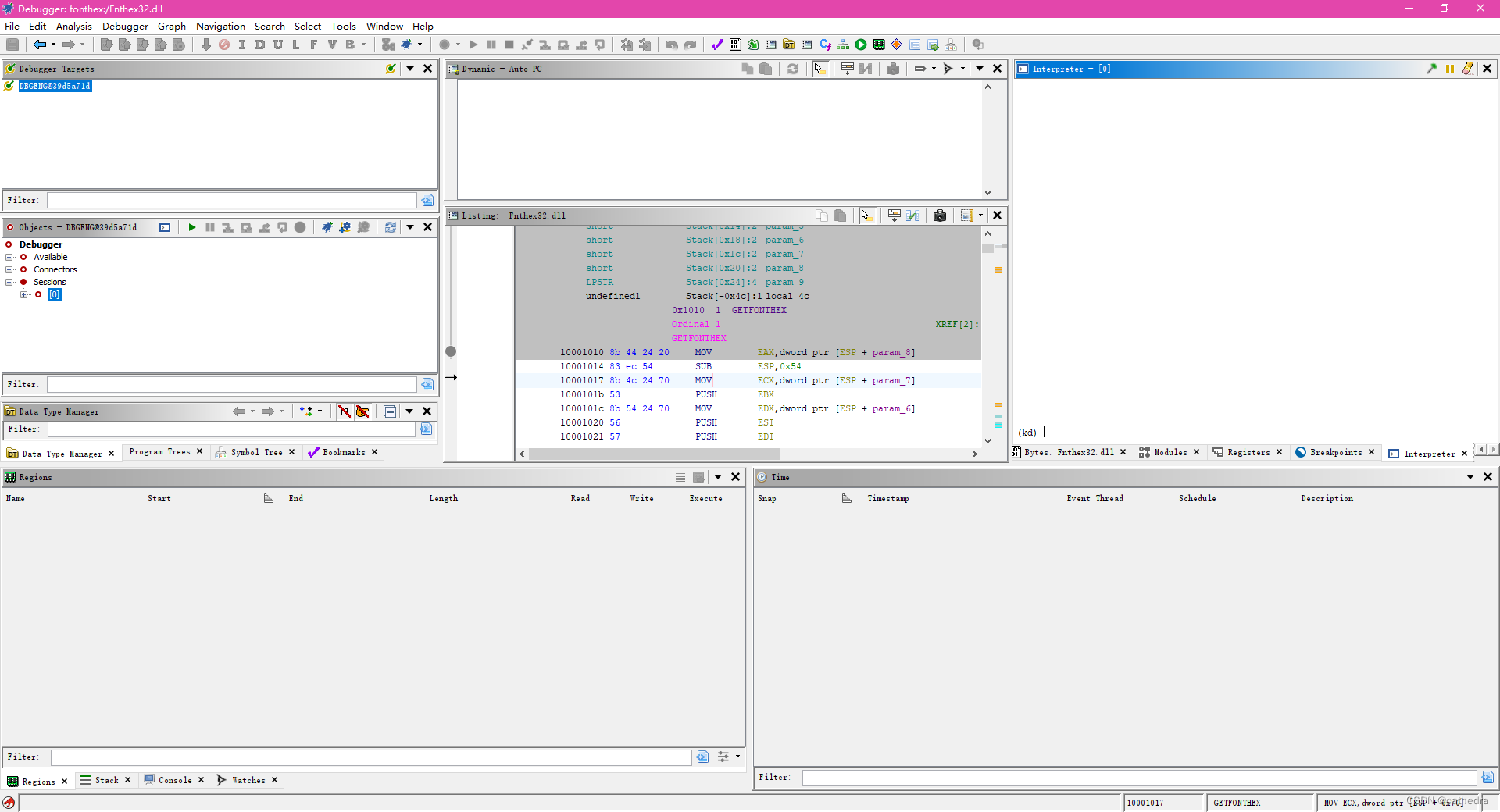The image size is (1500, 812).
Task: Open Data Type Manager panel dropdown menu
Action: pos(409,411)
